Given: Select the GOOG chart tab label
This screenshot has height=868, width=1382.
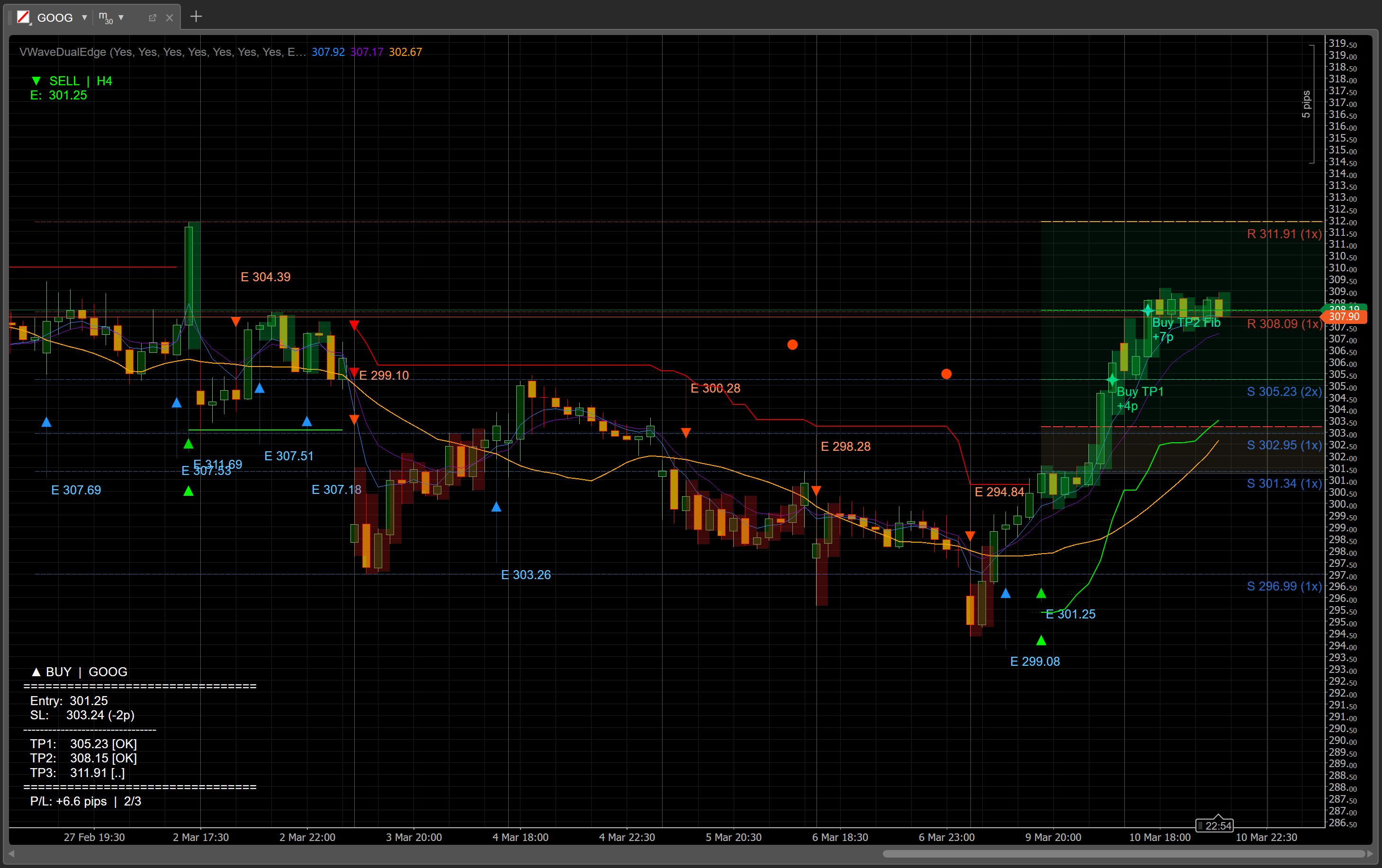Looking at the screenshot, I should (54, 18).
